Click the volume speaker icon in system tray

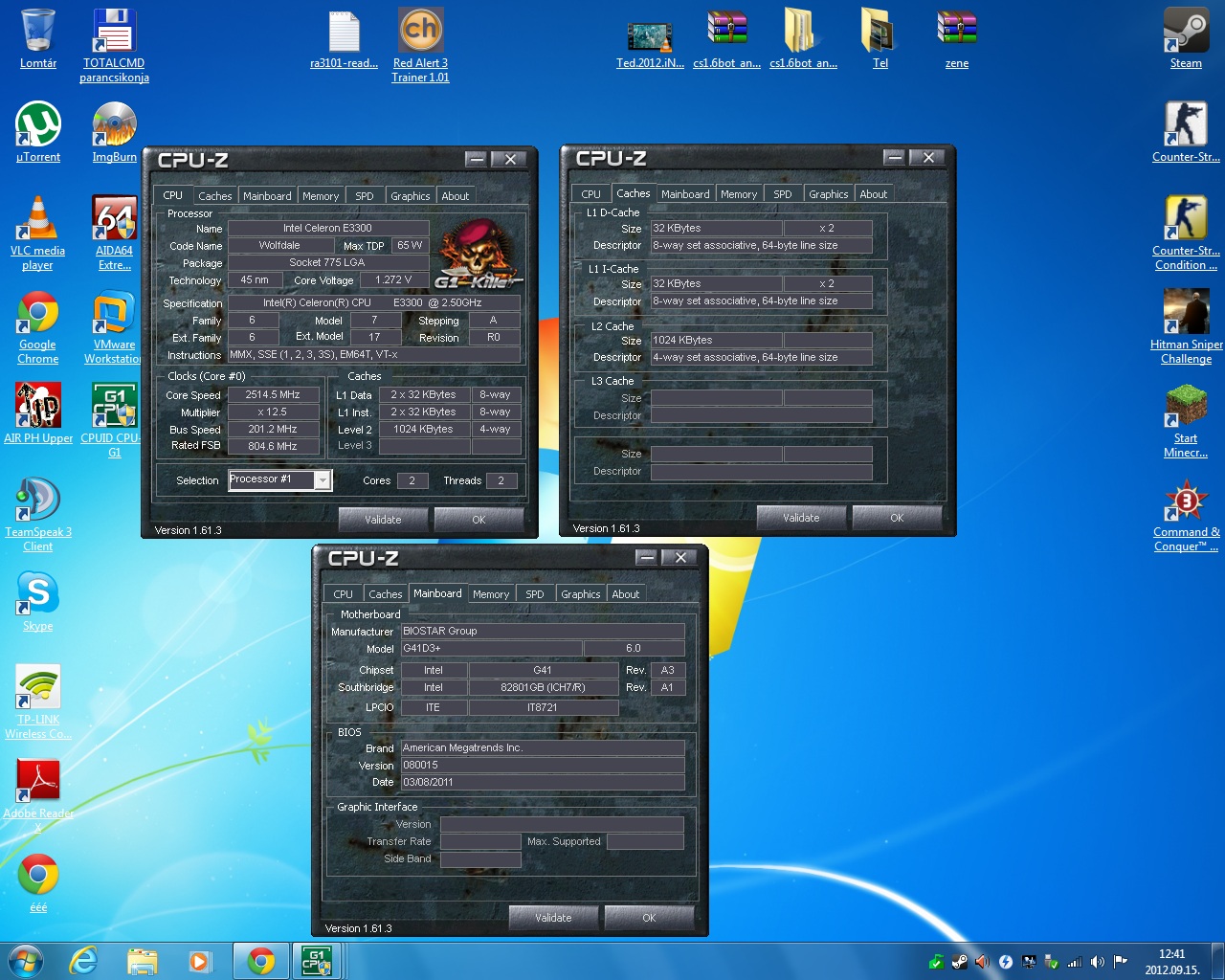tap(1097, 962)
